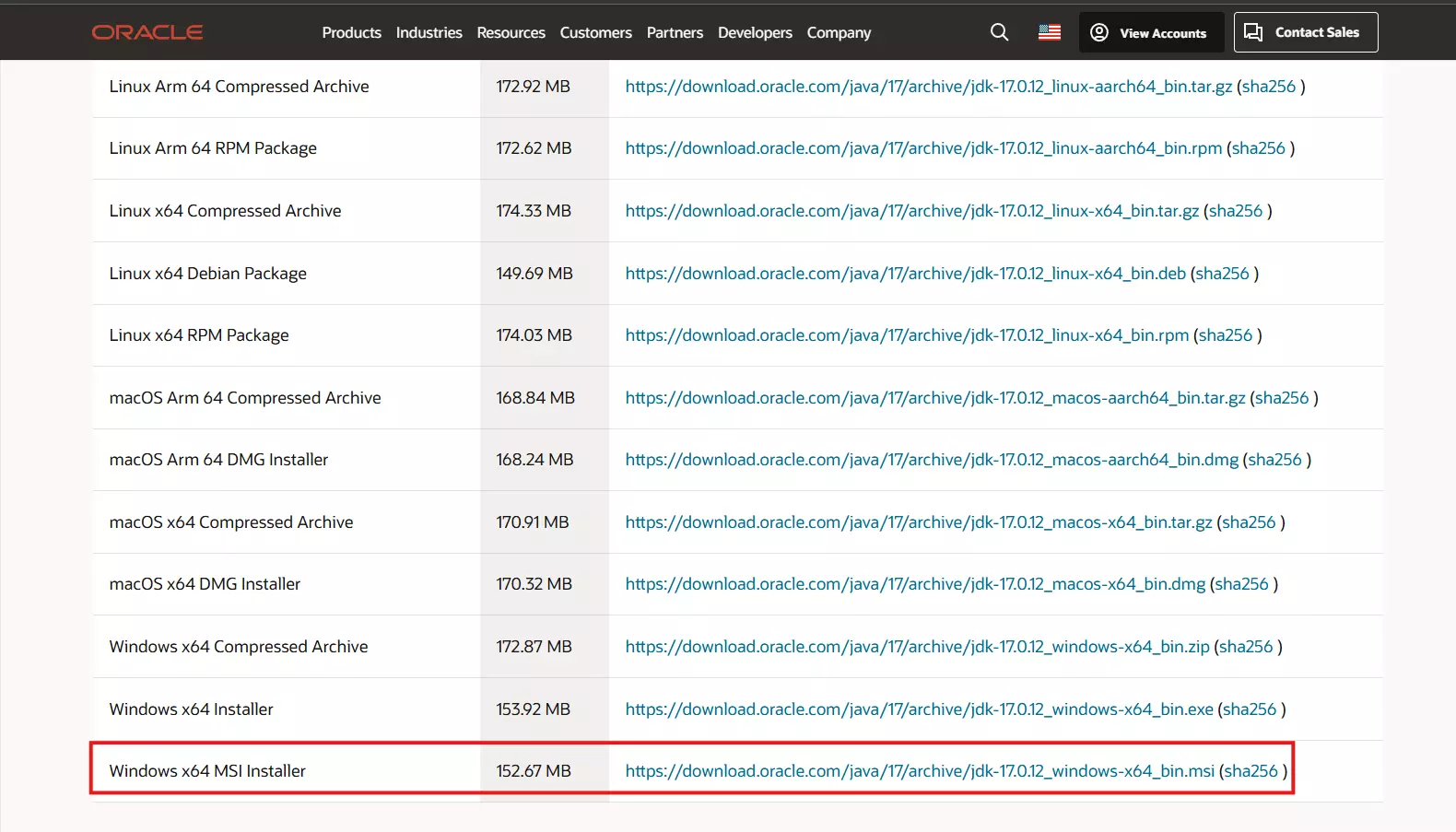Screen dimensions: 1456x832
Task: Open sha256 for macOS x64 Compressed Archive
Action: pyautogui.click(x=1249, y=522)
